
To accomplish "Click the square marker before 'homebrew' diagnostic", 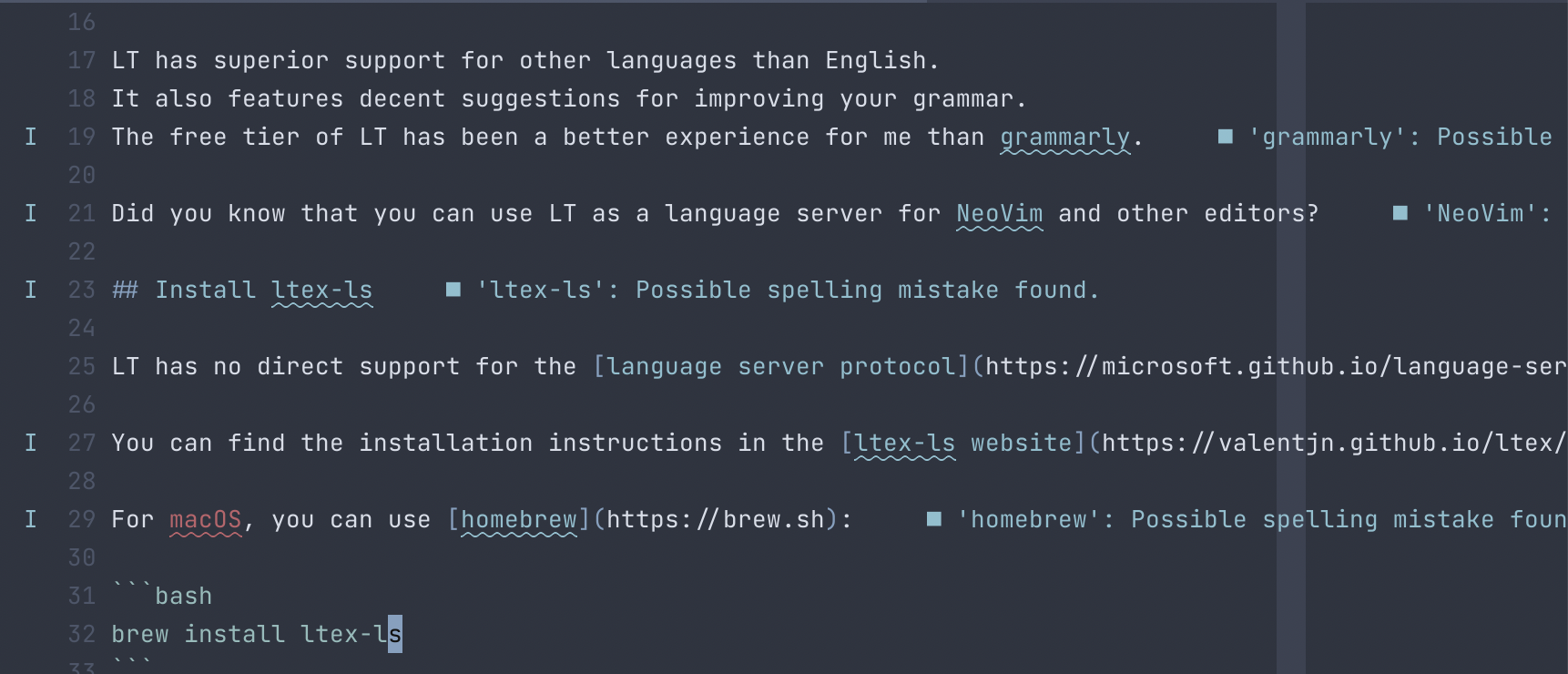I will coord(934,519).
